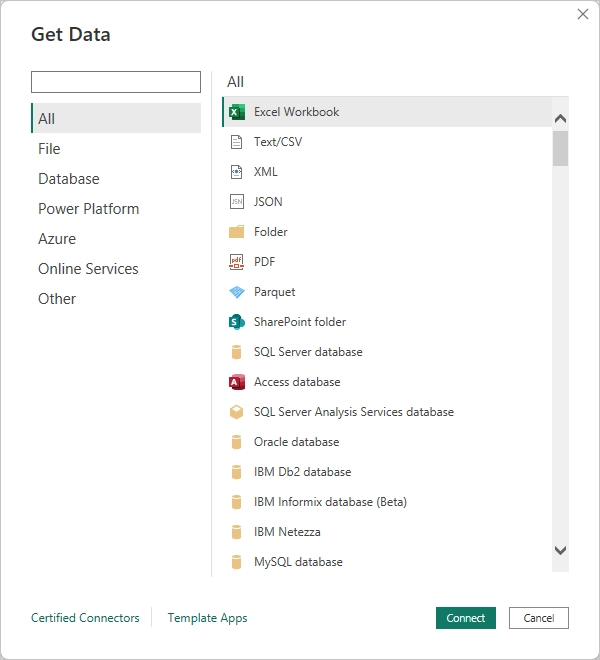Open the Azure category
This screenshot has width=600, height=660.
57,239
